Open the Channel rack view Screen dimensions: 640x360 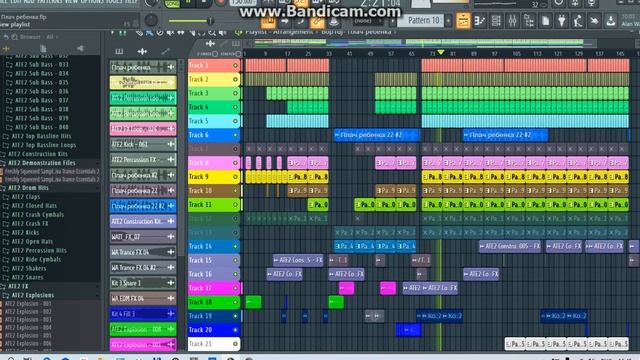coord(496,20)
